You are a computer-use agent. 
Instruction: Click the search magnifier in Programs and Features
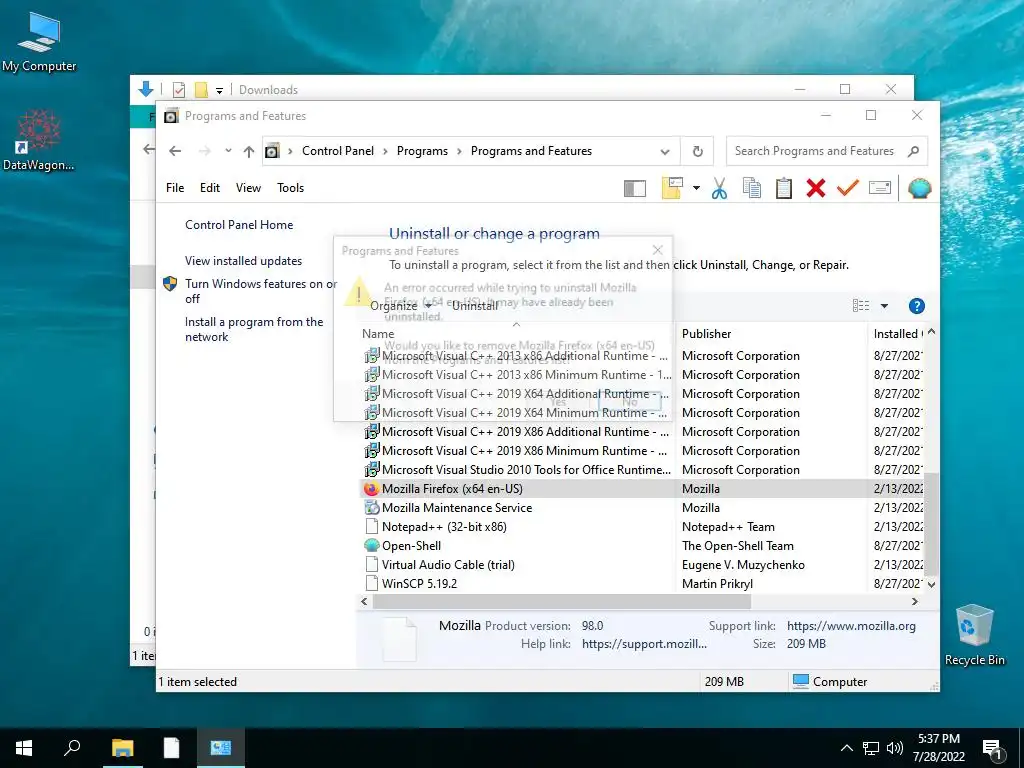click(x=913, y=151)
